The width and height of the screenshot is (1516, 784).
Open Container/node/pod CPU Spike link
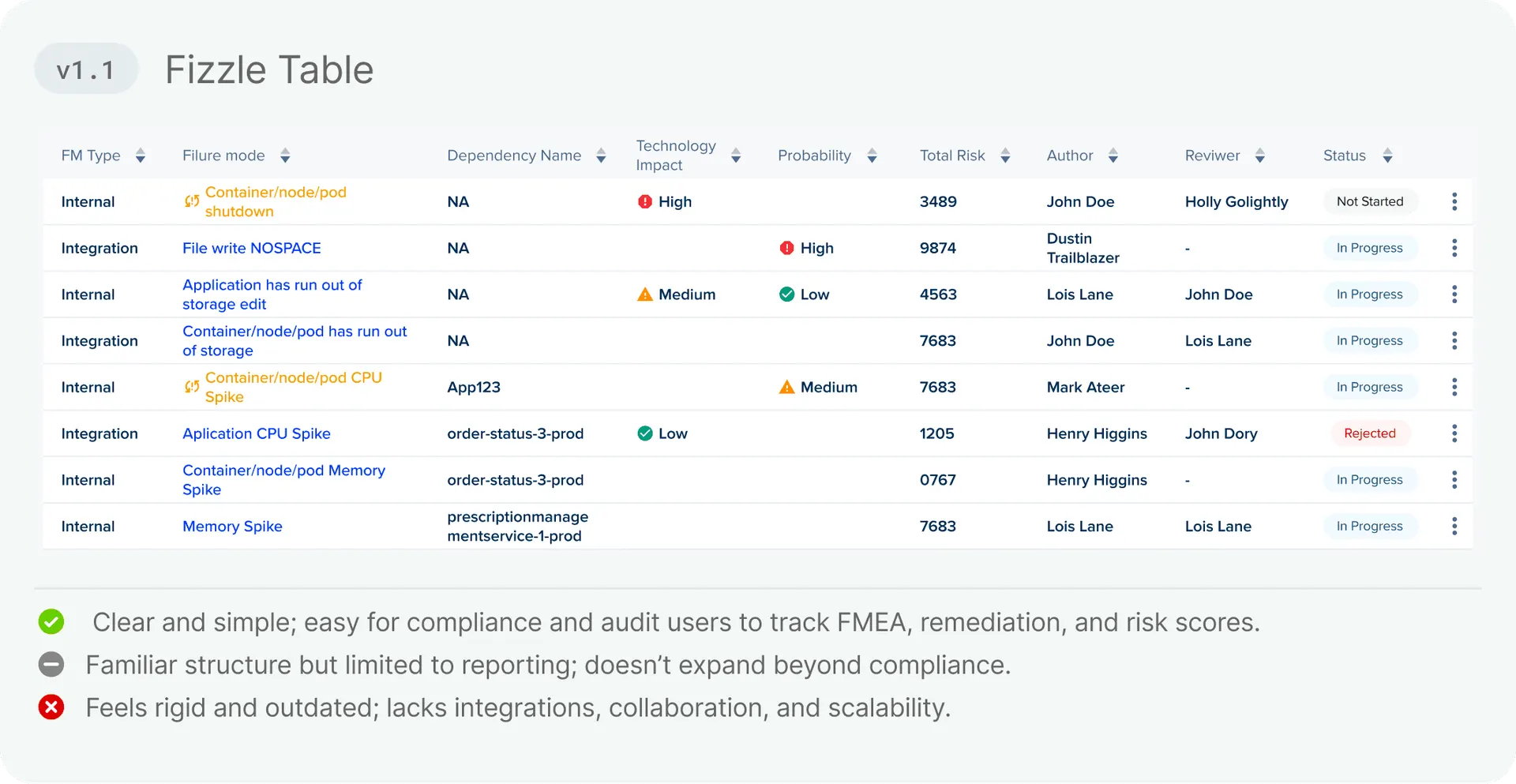pyautogui.click(x=293, y=387)
